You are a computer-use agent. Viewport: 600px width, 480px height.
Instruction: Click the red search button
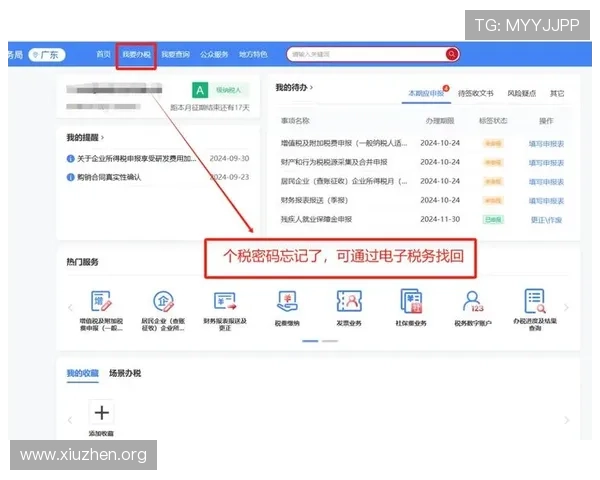click(x=452, y=54)
